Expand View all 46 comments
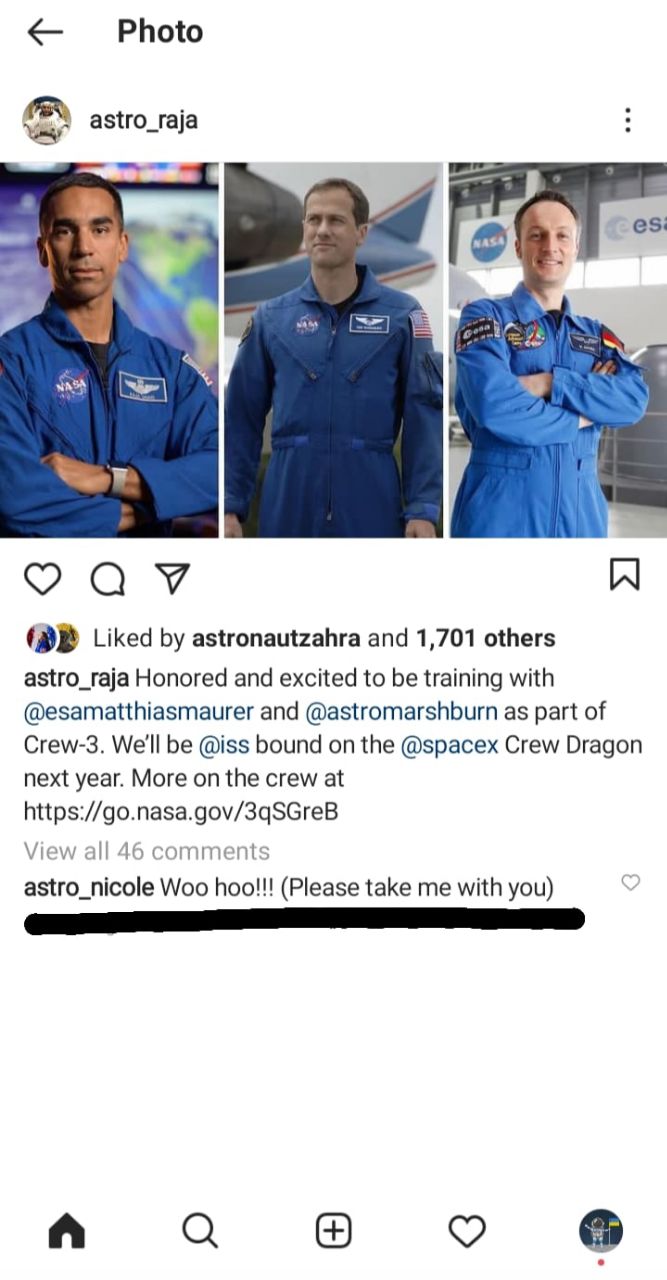The image size is (667, 1280). [147, 851]
